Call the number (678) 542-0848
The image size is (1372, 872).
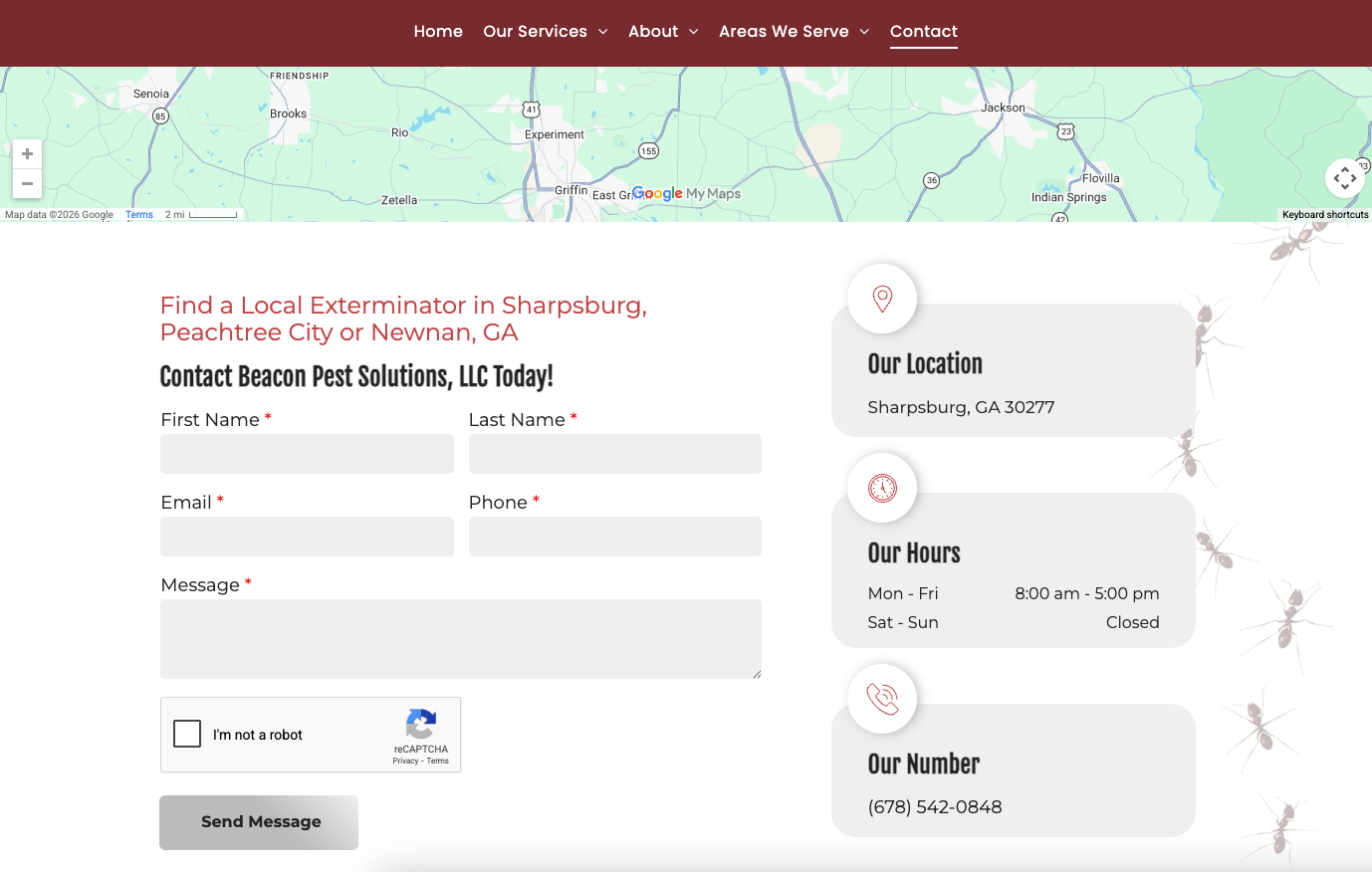935,807
